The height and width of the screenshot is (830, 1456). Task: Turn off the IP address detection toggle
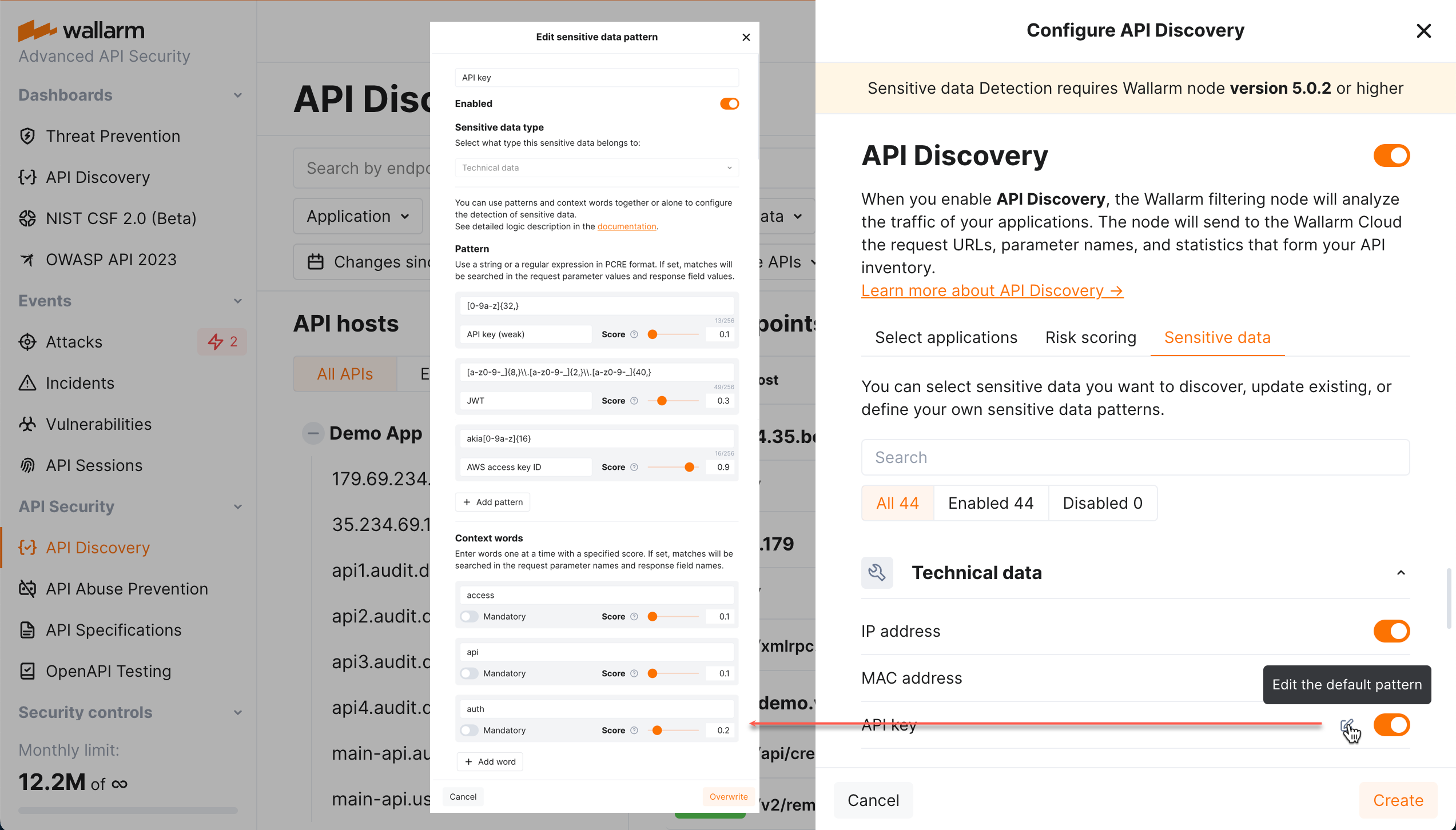pos(1392,631)
